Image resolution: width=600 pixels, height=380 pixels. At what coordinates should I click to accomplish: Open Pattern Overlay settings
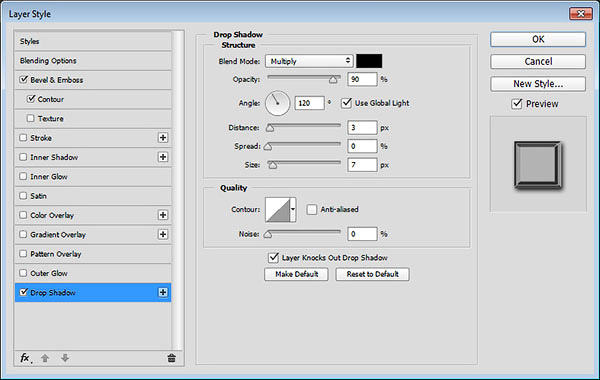click(56, 254)
